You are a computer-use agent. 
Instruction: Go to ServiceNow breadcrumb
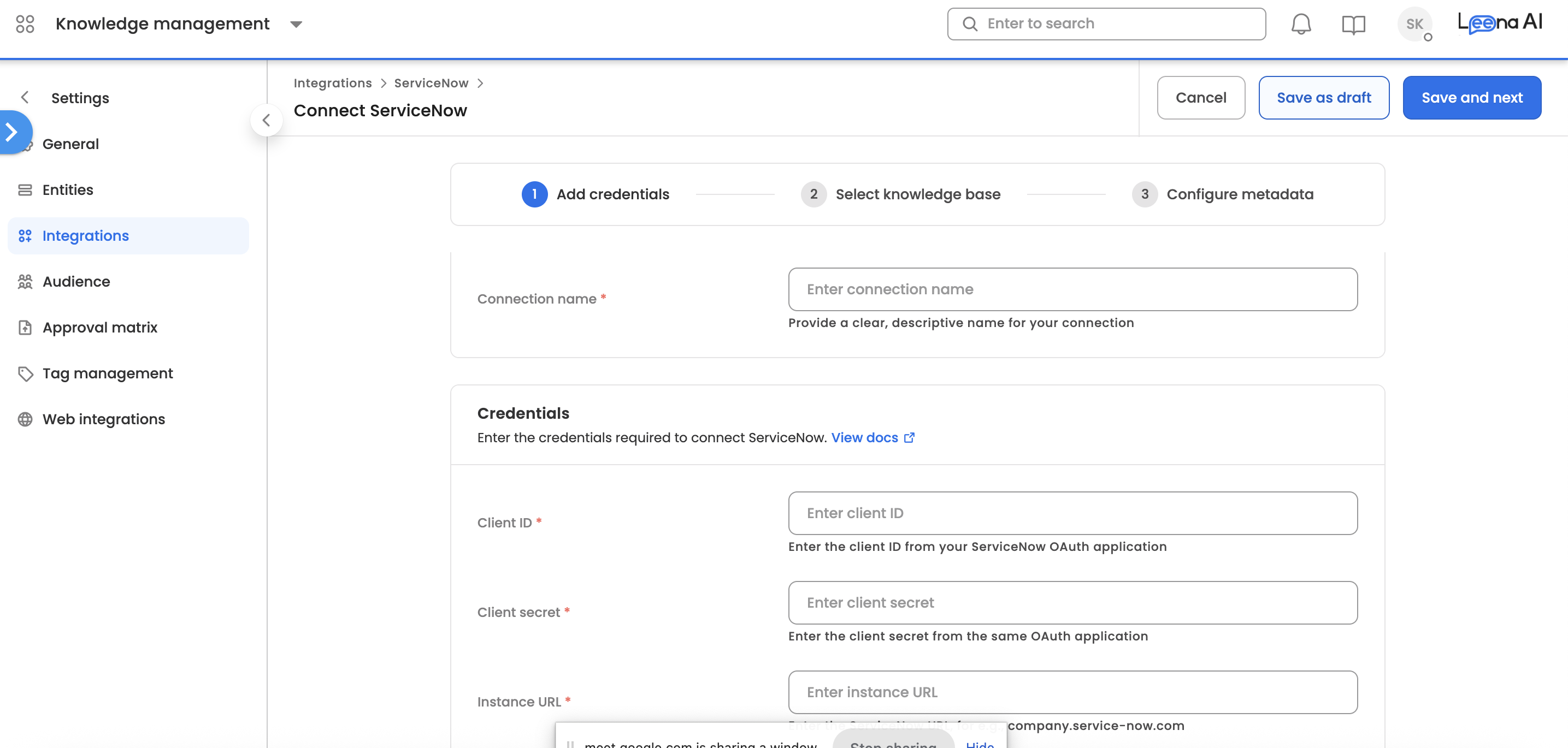(431, 82)
